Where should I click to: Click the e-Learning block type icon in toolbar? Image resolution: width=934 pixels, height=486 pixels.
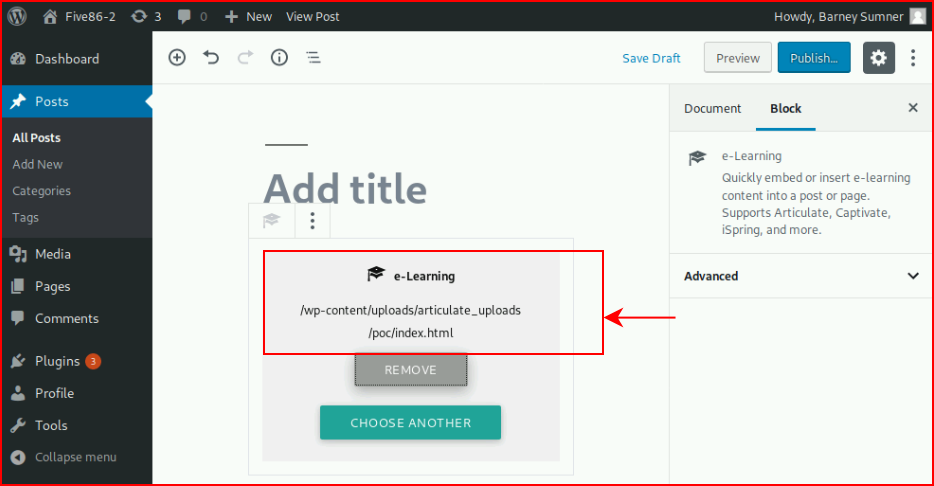(x=272, y=221)
